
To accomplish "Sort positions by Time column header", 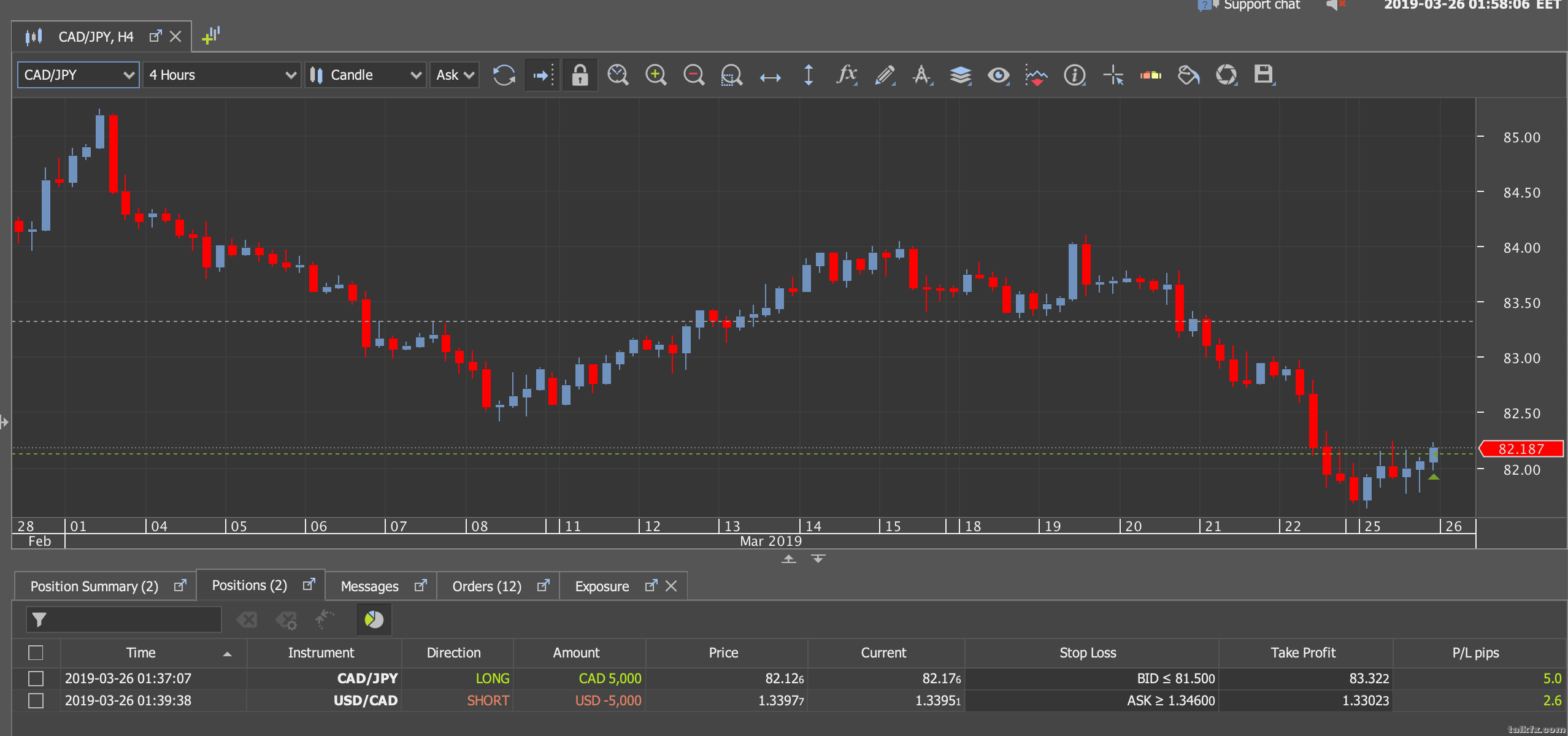I will point(153,653).
